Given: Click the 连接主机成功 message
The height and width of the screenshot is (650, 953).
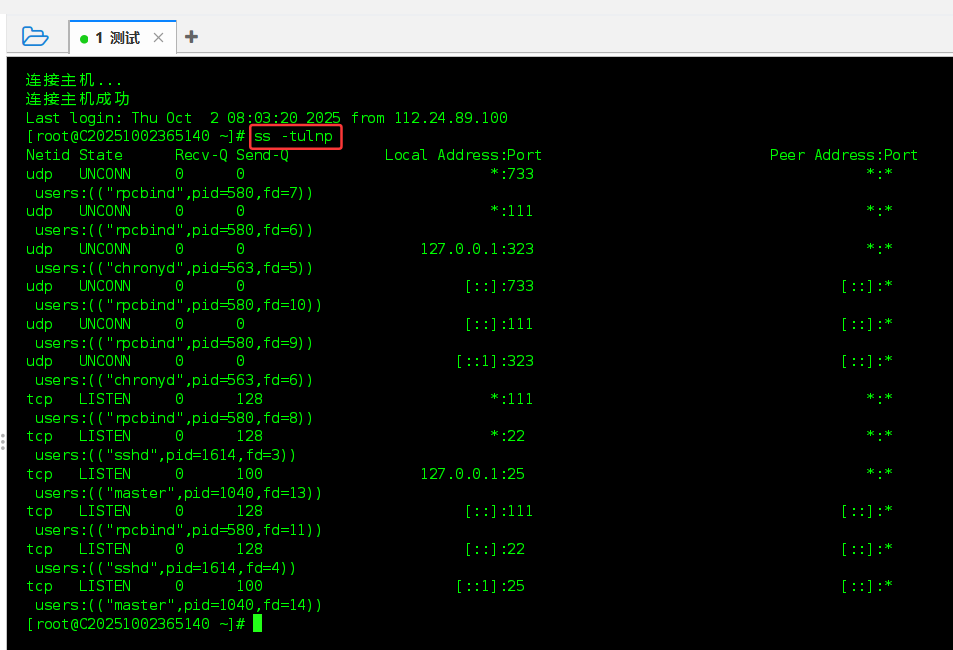Looking at the screenshot, I should tap(78, 99).
